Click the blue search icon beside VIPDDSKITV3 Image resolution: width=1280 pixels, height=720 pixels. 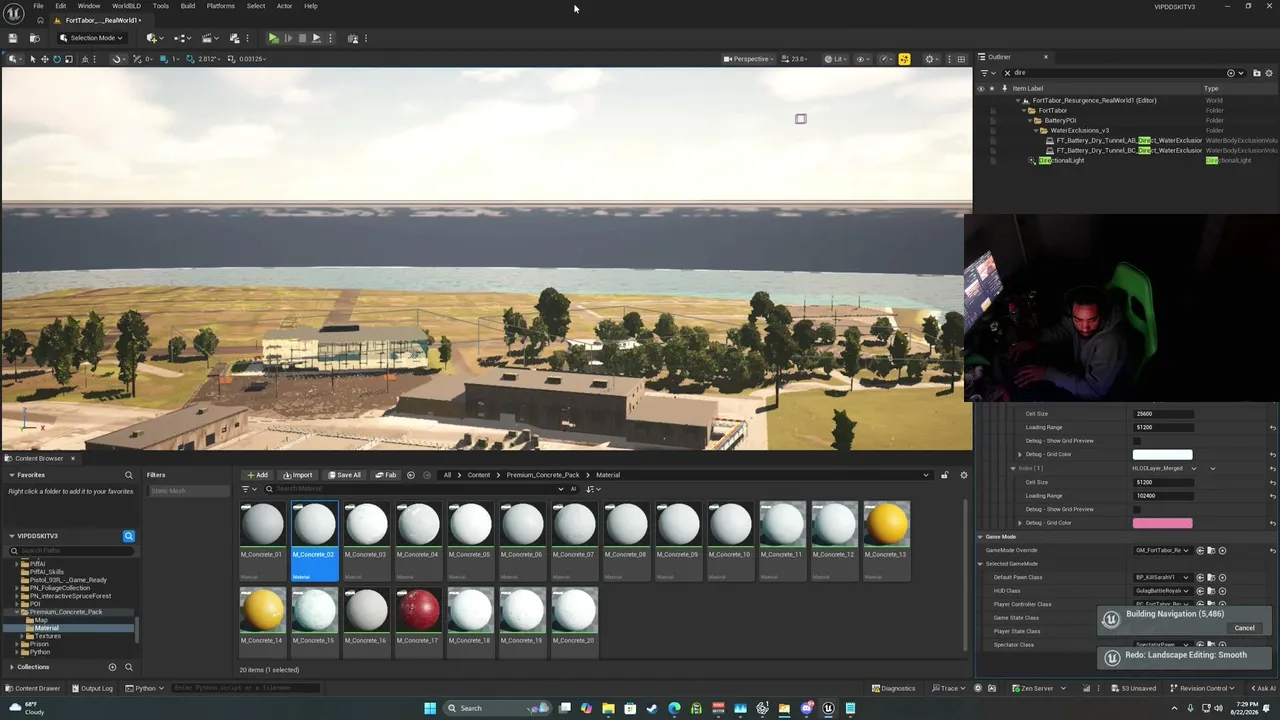[128, 536]
